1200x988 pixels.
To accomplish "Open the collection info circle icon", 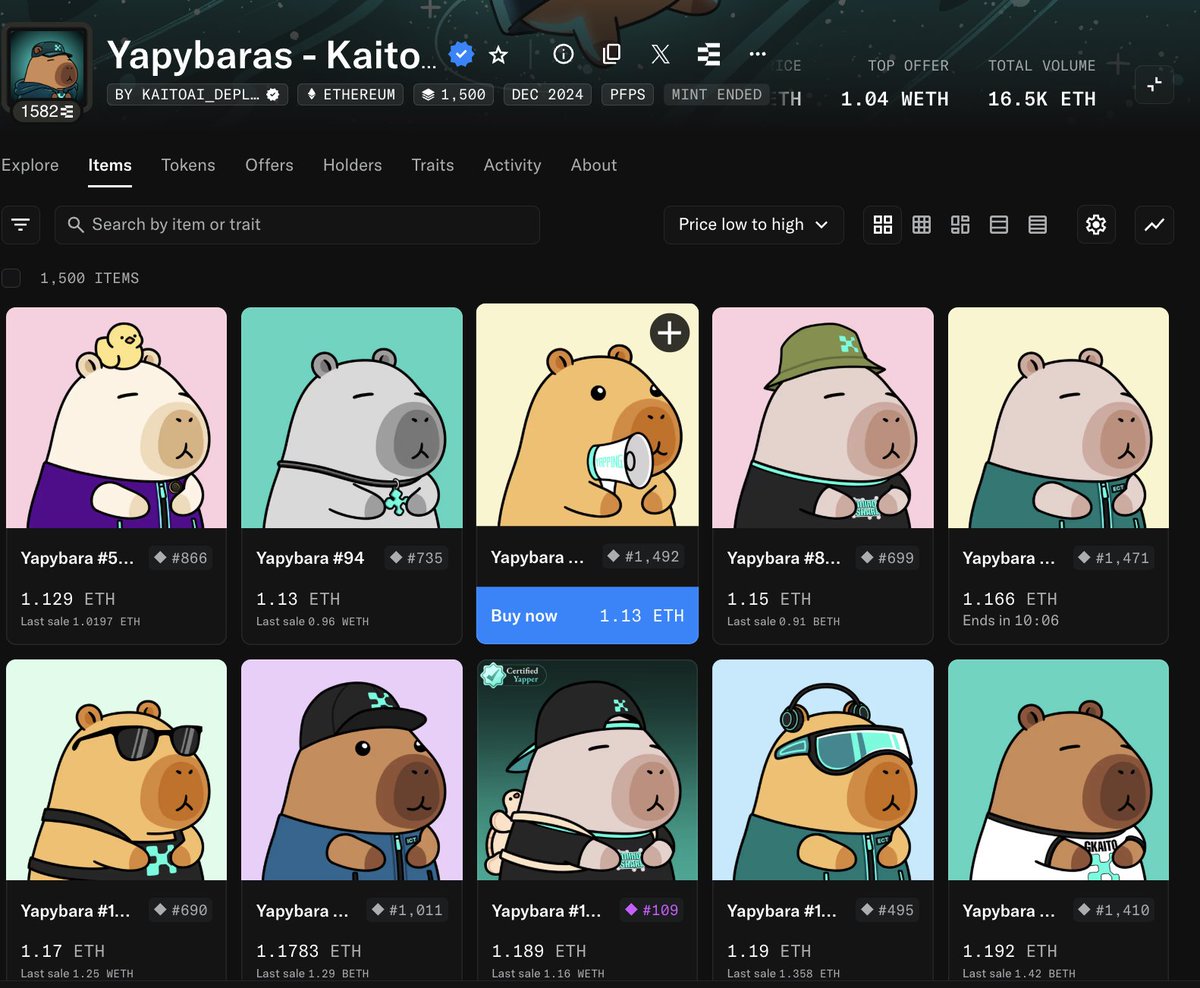I will 563,54.
